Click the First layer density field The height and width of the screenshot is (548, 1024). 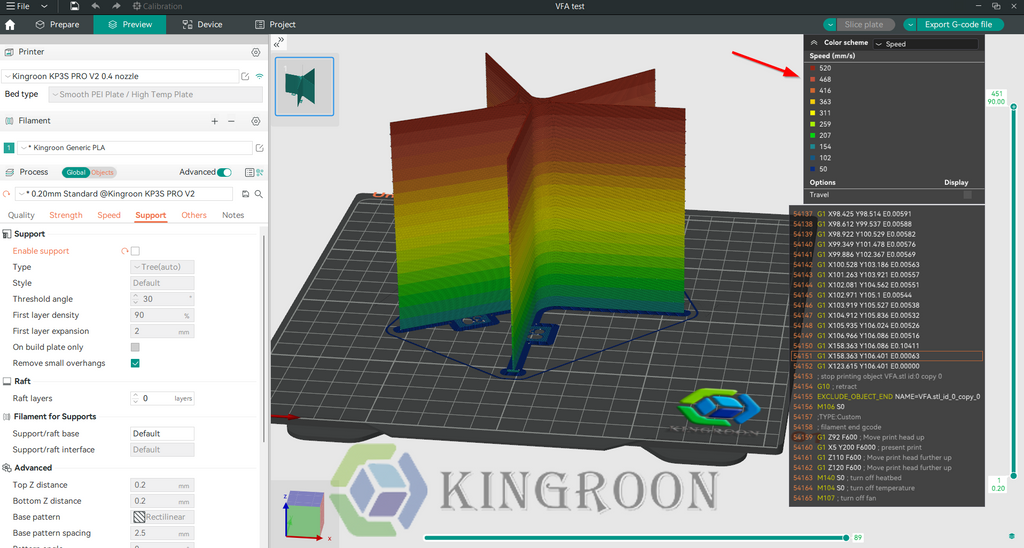(162, 315)
